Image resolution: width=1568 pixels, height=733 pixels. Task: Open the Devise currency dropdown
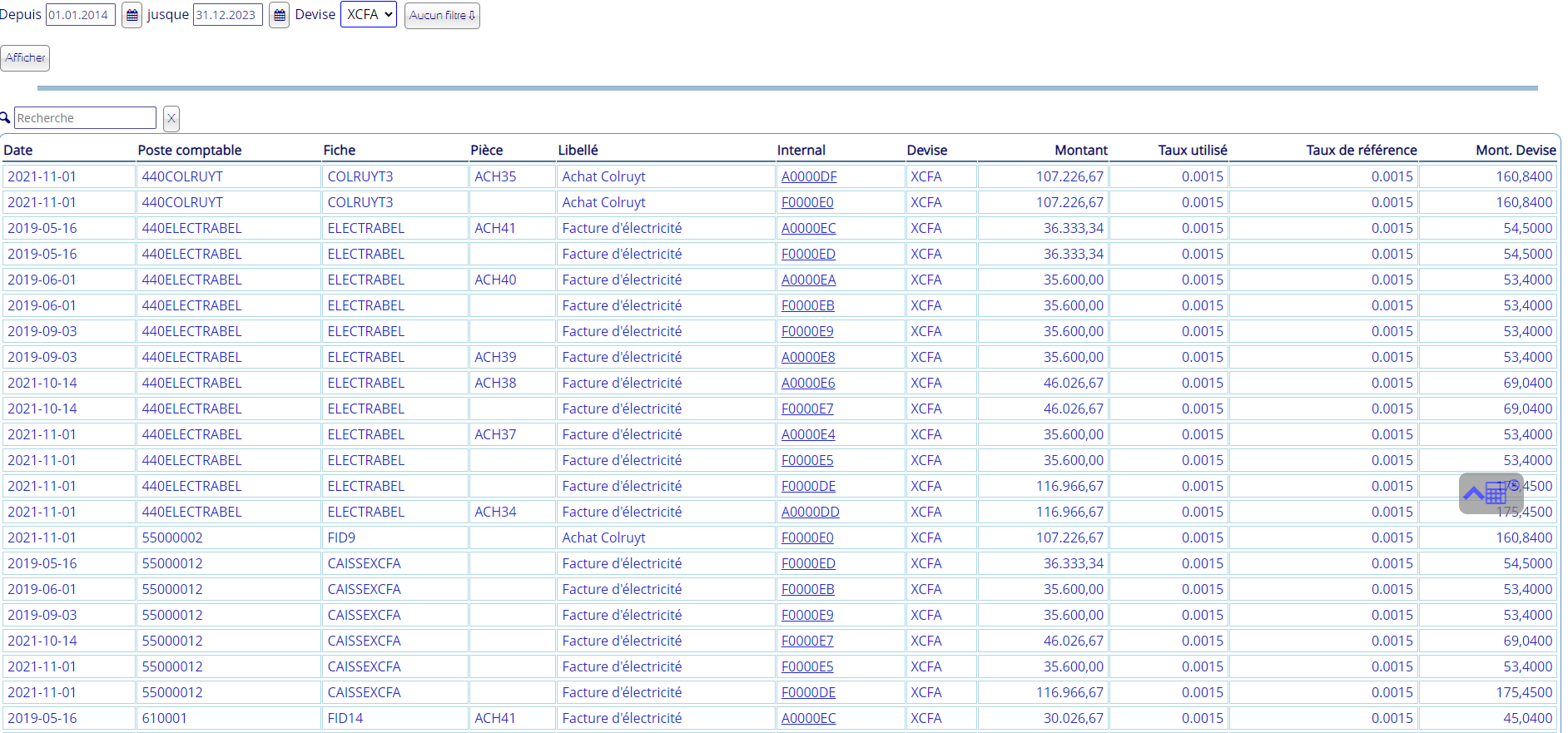[369, 14]
